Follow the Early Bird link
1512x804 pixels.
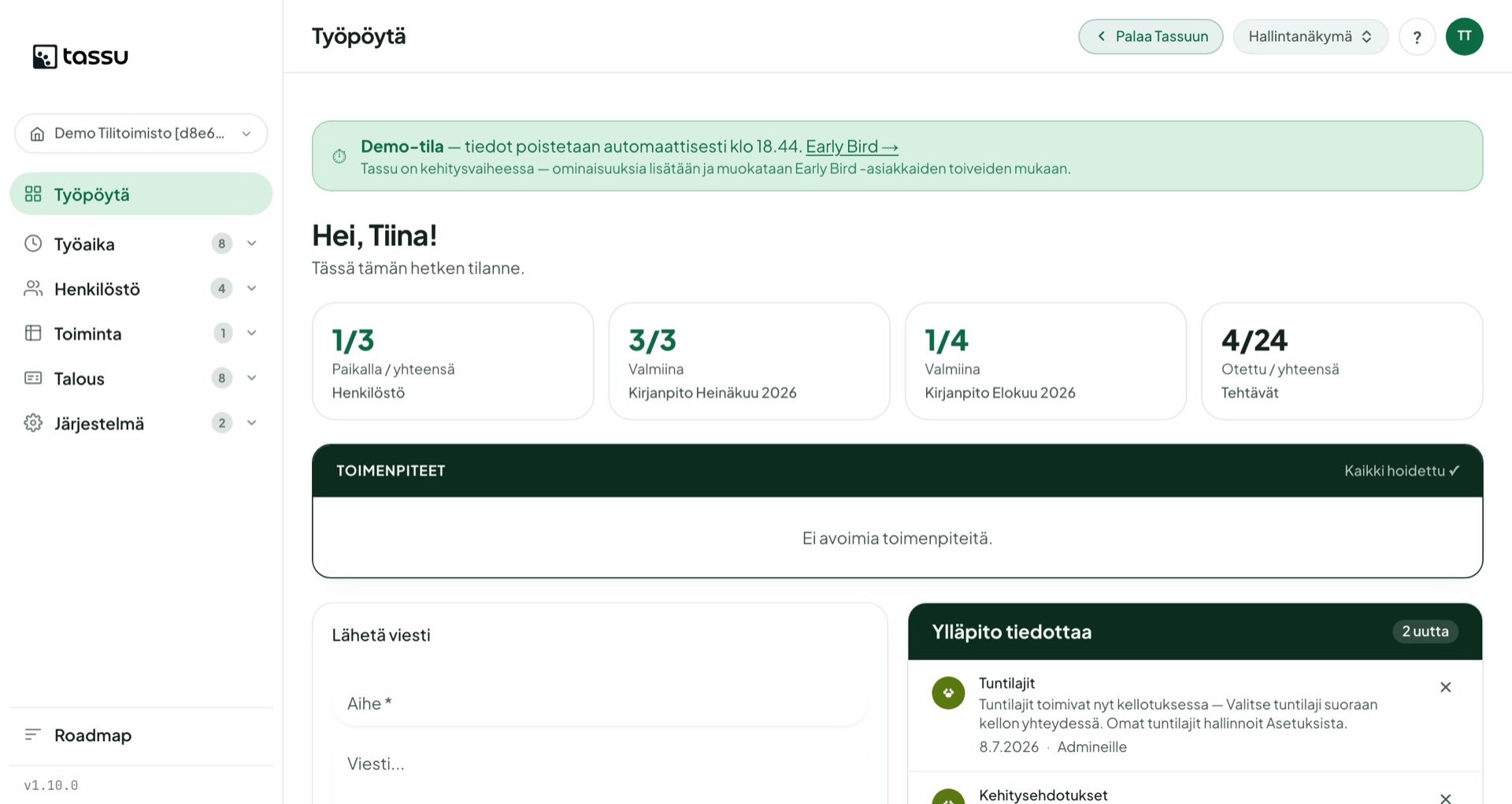851,146
